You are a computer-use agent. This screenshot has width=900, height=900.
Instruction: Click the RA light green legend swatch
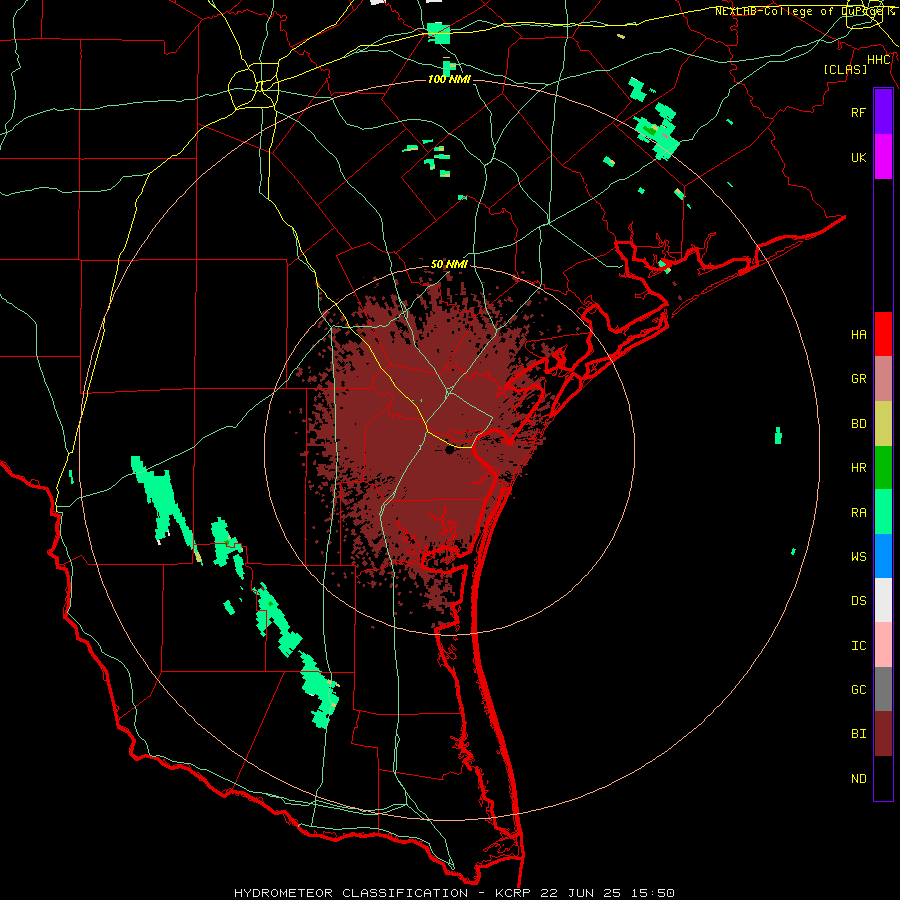tap(883, 512)
